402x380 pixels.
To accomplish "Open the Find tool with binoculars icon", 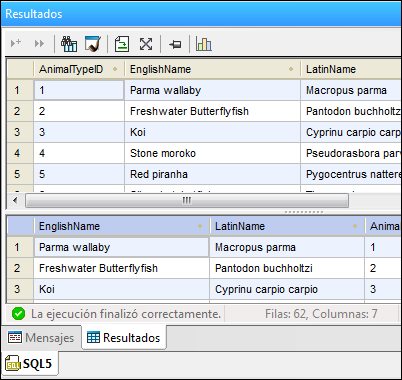I will click(x=69, y=44).
